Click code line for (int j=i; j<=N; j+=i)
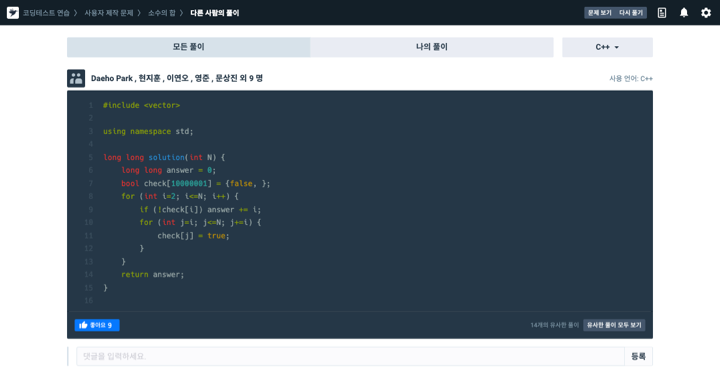This screenshot has width=720, height=375. coord(200,223)
